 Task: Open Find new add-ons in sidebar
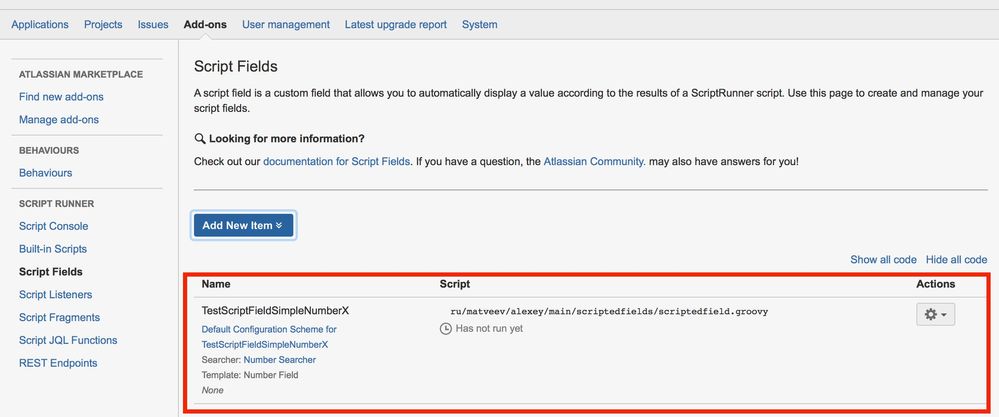[x=61, y=97]
